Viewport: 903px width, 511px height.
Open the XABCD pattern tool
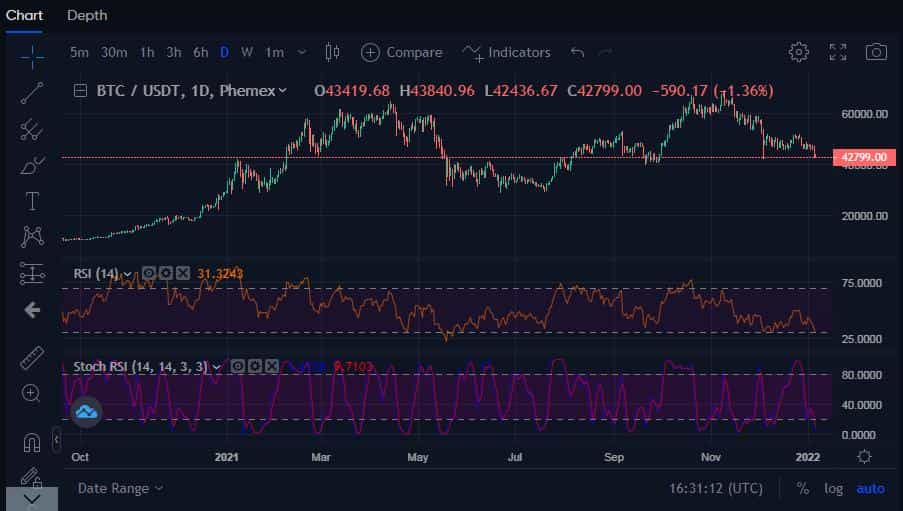(32, 237)
